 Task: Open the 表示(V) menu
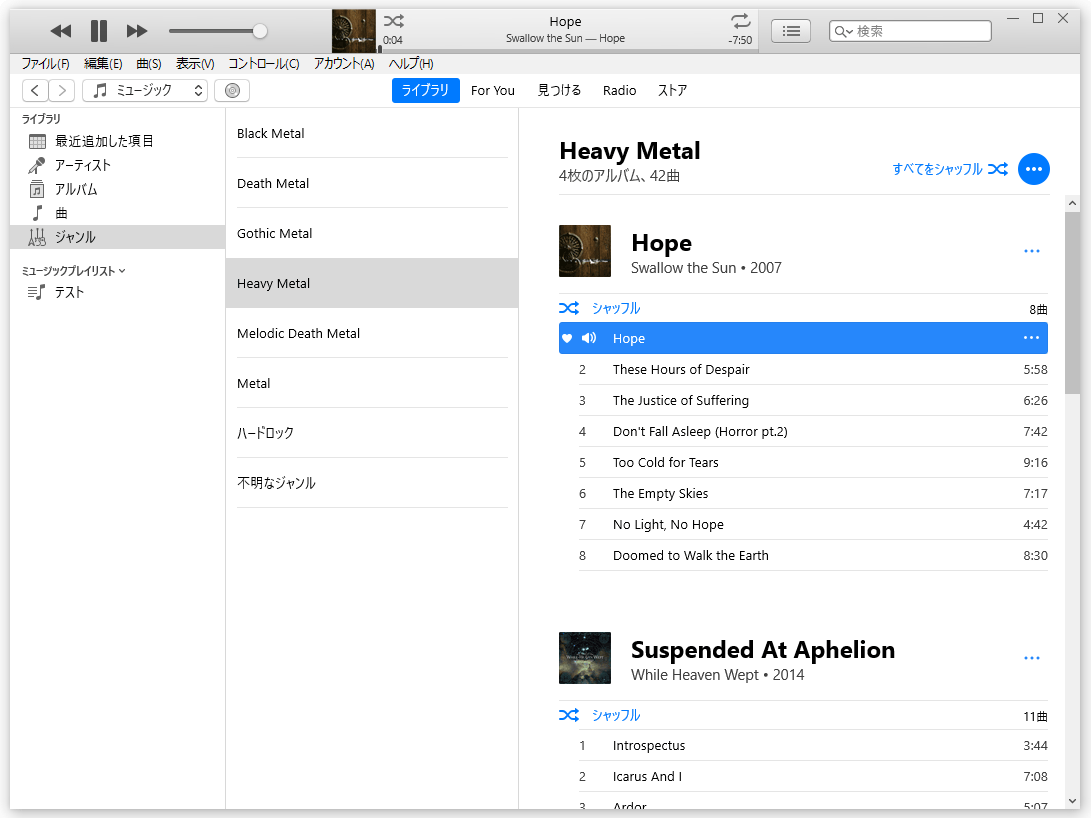pyautogui.click(x=195, y=64)
